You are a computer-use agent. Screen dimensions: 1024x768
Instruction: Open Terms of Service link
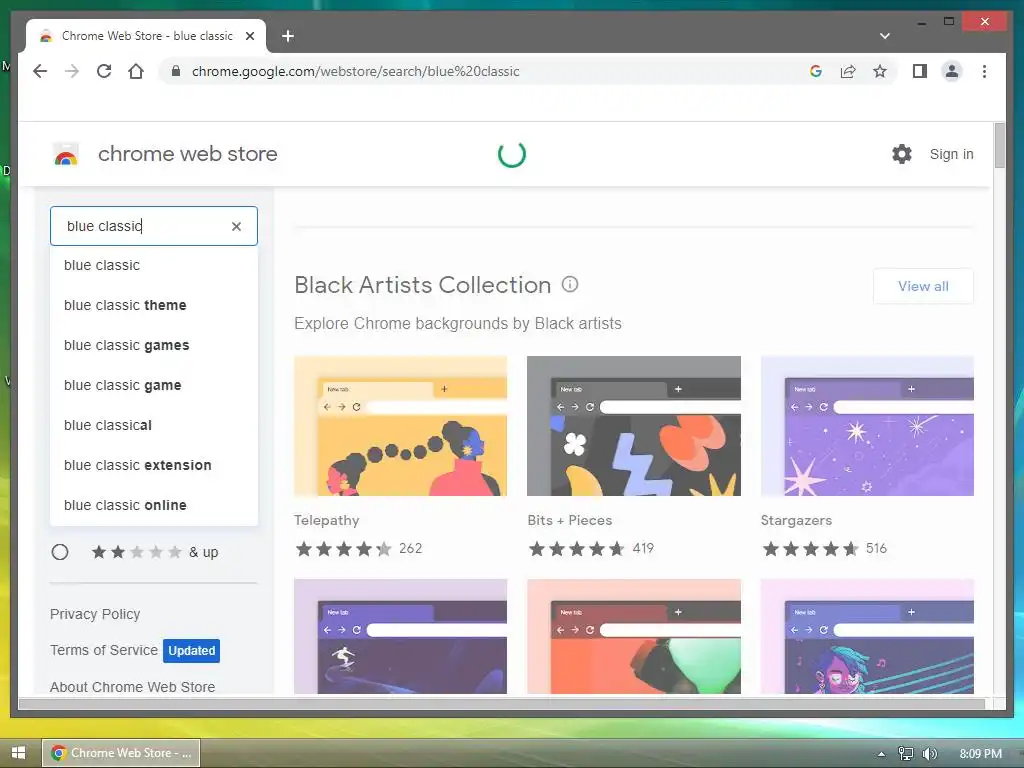coord(104,650)
